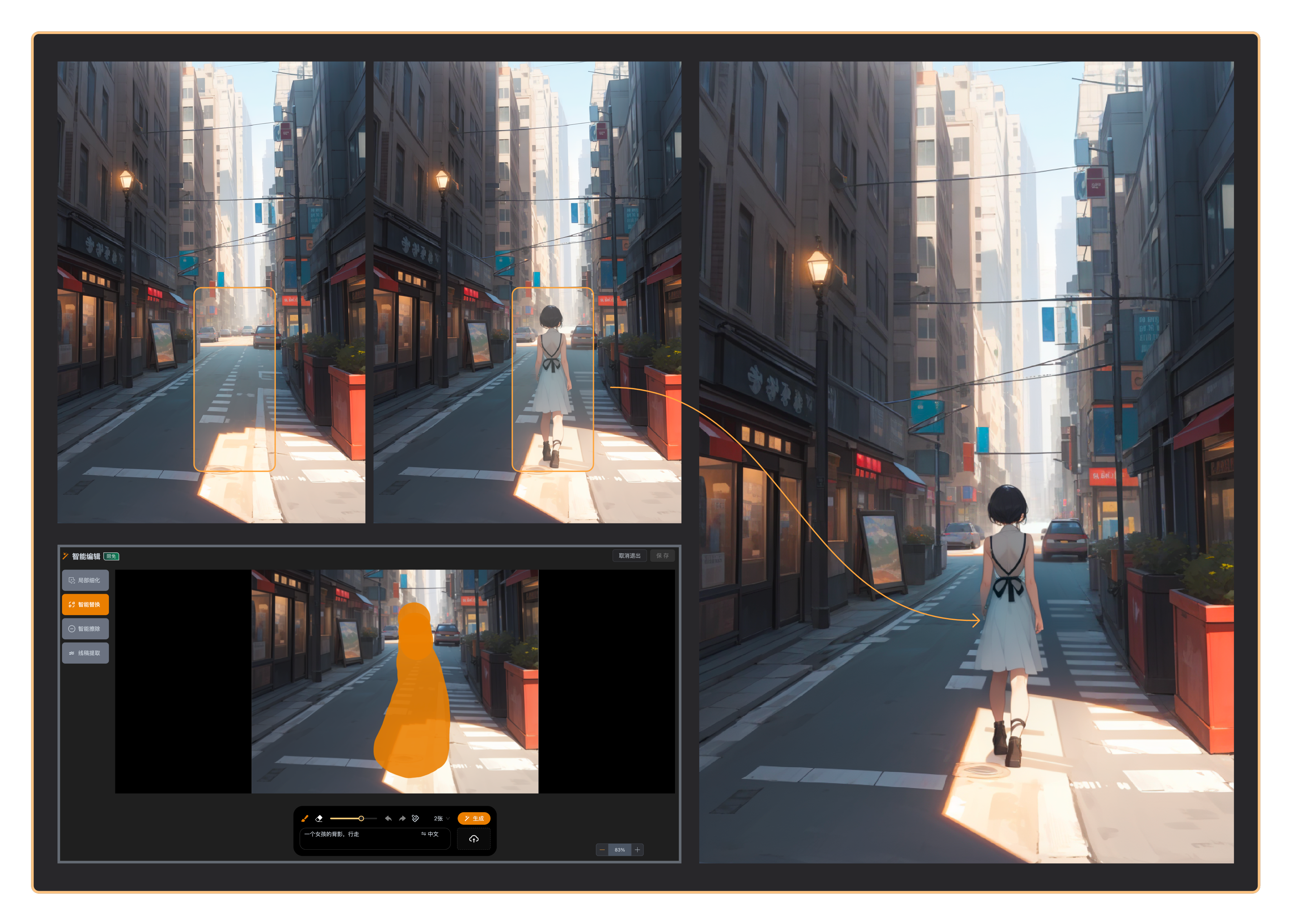1290x924 pixels.
Task: Zoom in with the plus icon
Action: [x=638, y=849]
